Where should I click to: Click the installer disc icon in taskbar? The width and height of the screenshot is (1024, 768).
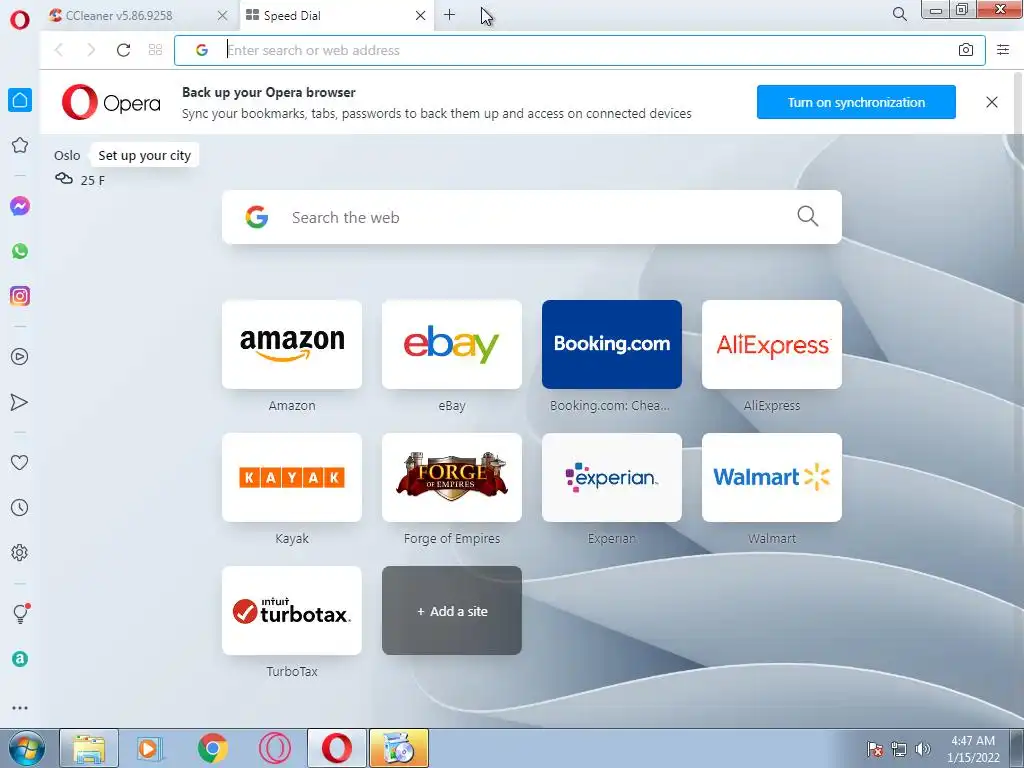point(399,748)
